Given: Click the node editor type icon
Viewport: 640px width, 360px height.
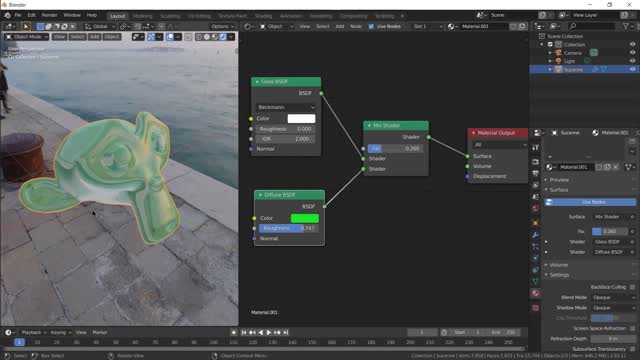Looking at the screenshot, I should click(248, 27).
